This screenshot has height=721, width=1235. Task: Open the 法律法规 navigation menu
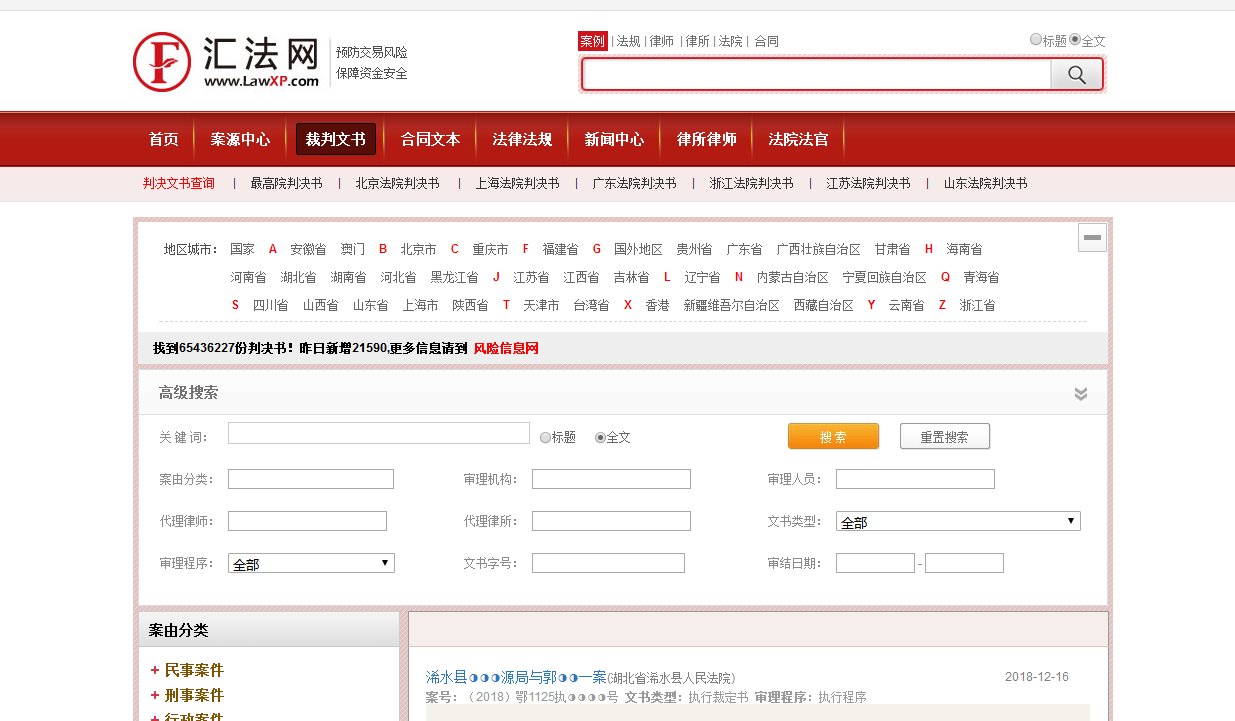(x=522, y=140)
